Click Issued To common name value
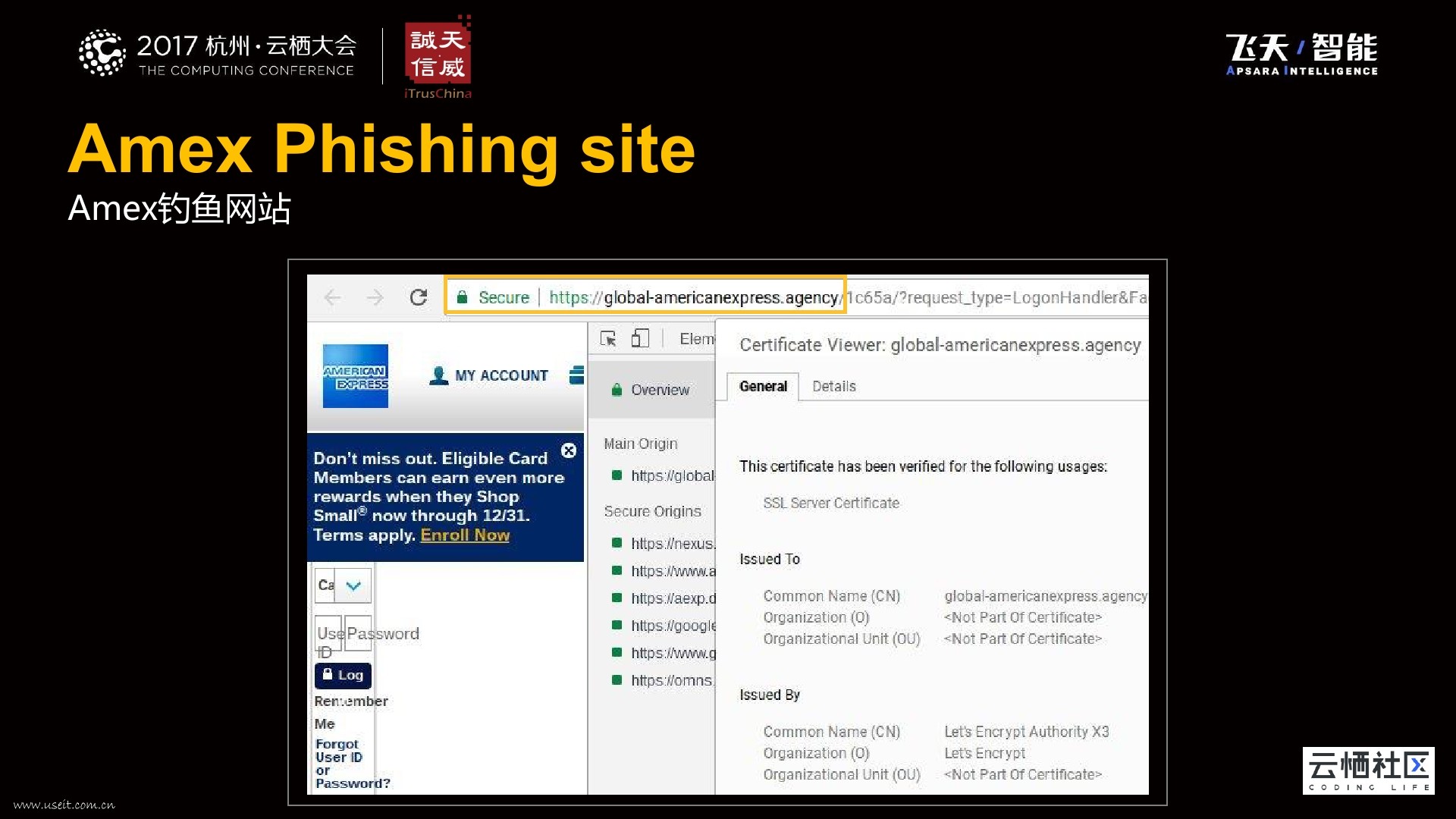 coord(1046,596)
